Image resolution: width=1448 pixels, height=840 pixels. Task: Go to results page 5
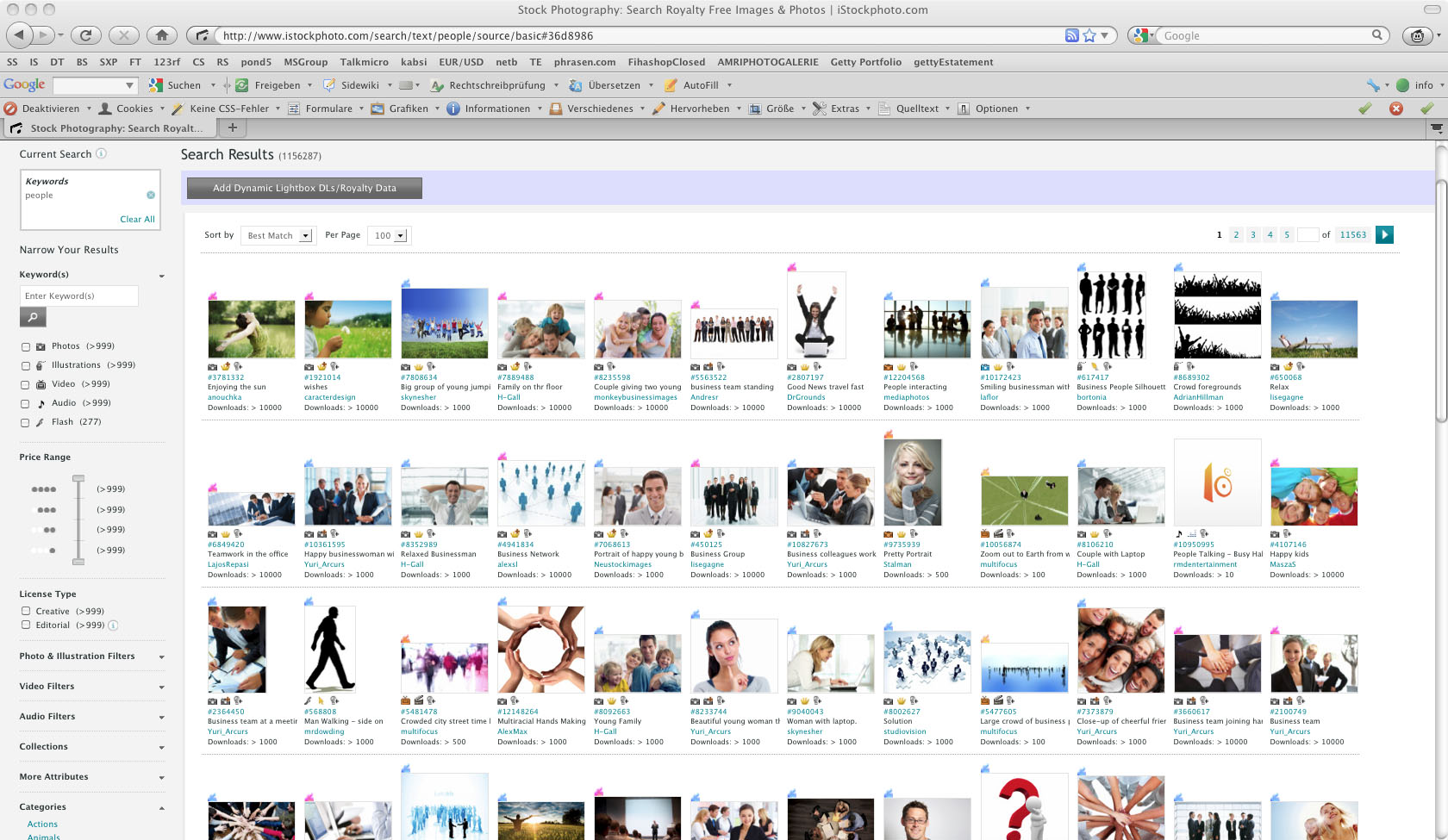pos(1287,234)
